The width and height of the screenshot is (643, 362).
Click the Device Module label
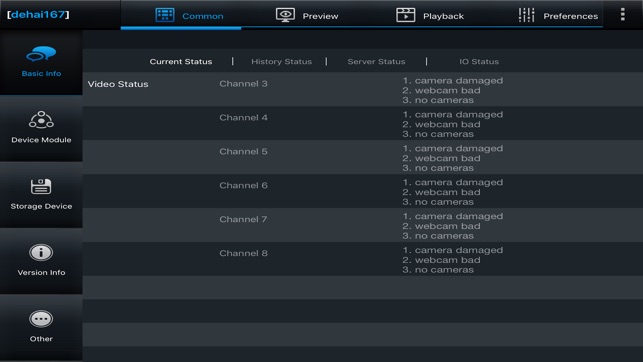[41, 140]
